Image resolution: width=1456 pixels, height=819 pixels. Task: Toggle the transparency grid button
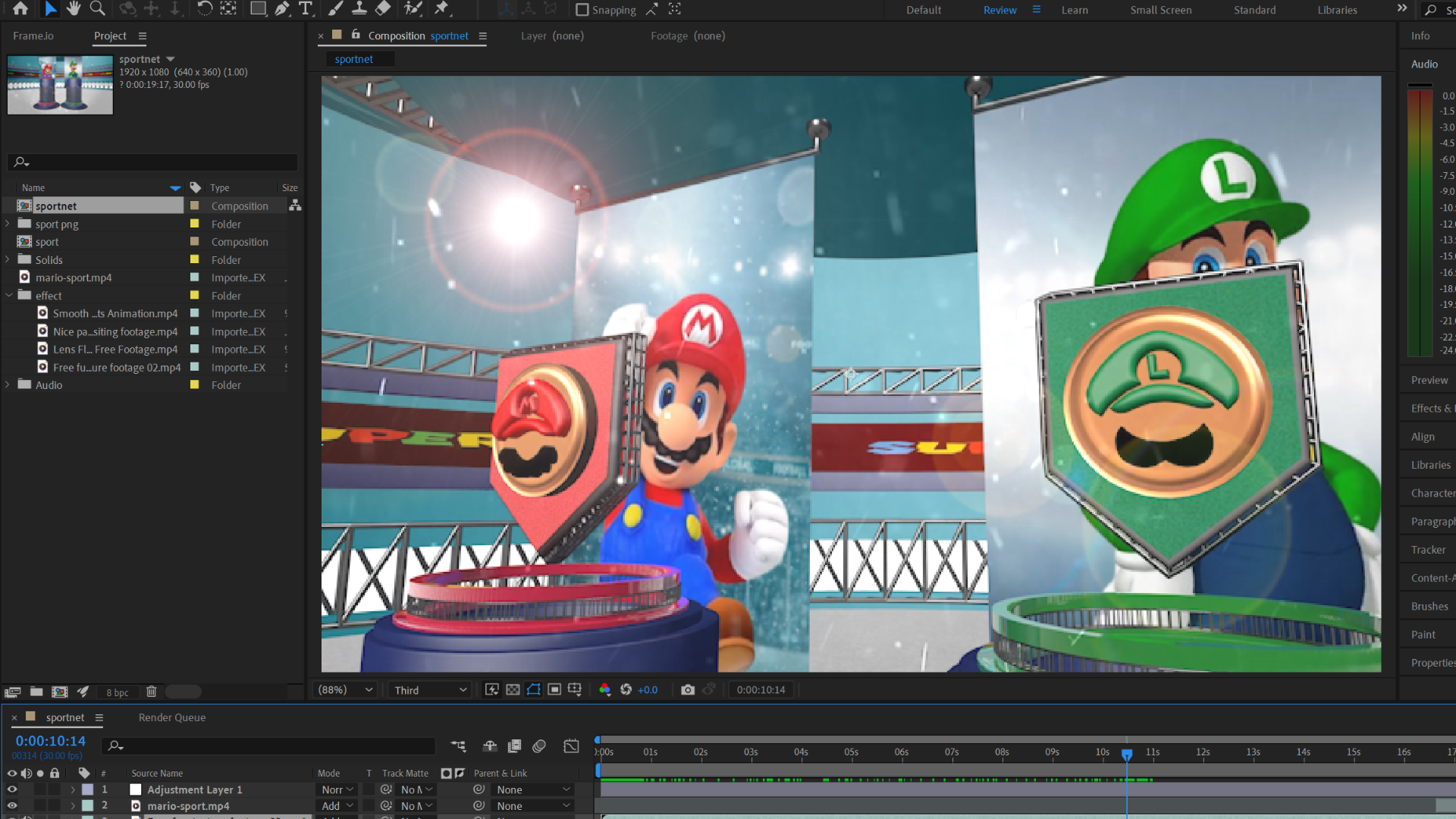coord(513,689)
